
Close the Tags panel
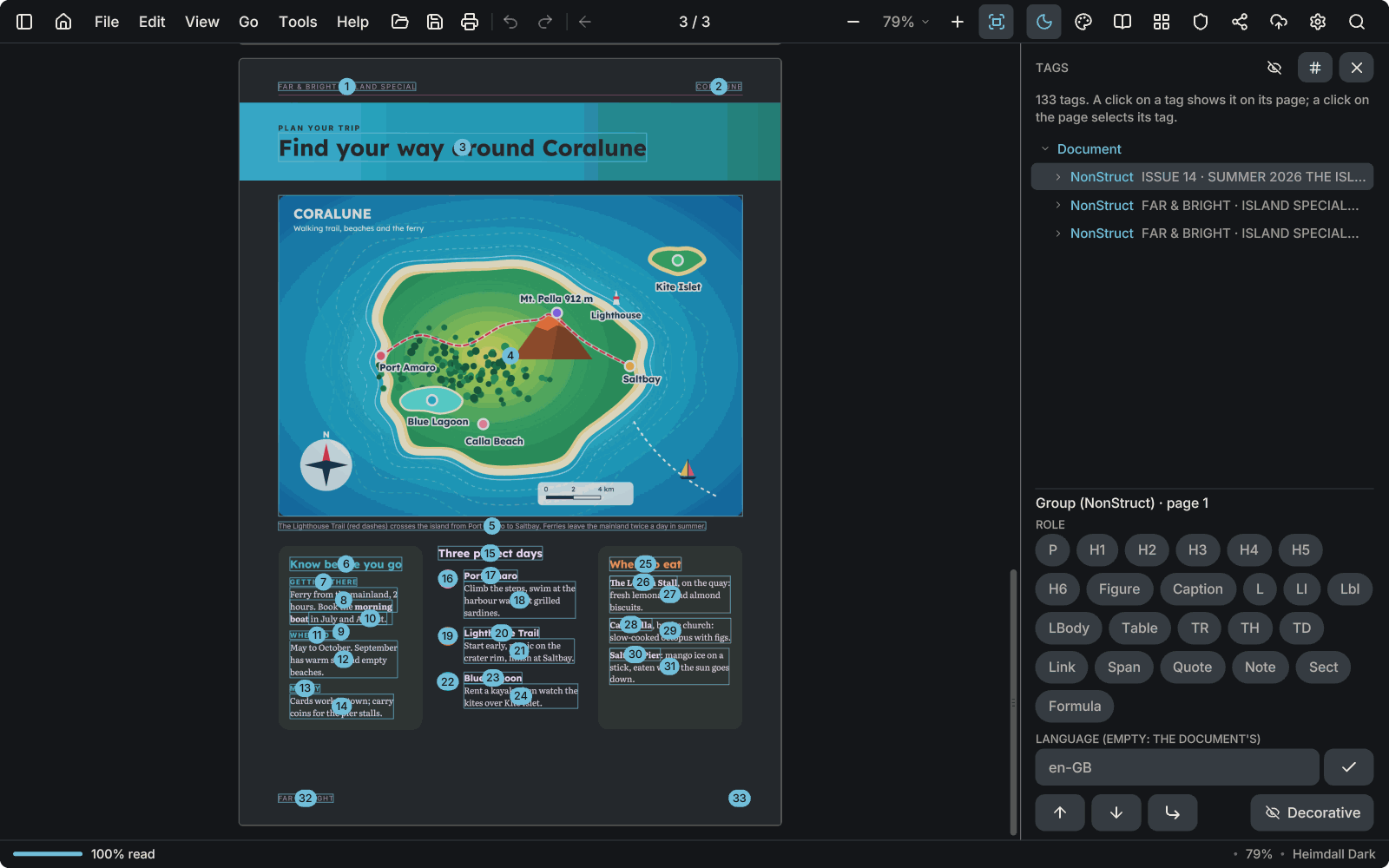[1356, 68]
